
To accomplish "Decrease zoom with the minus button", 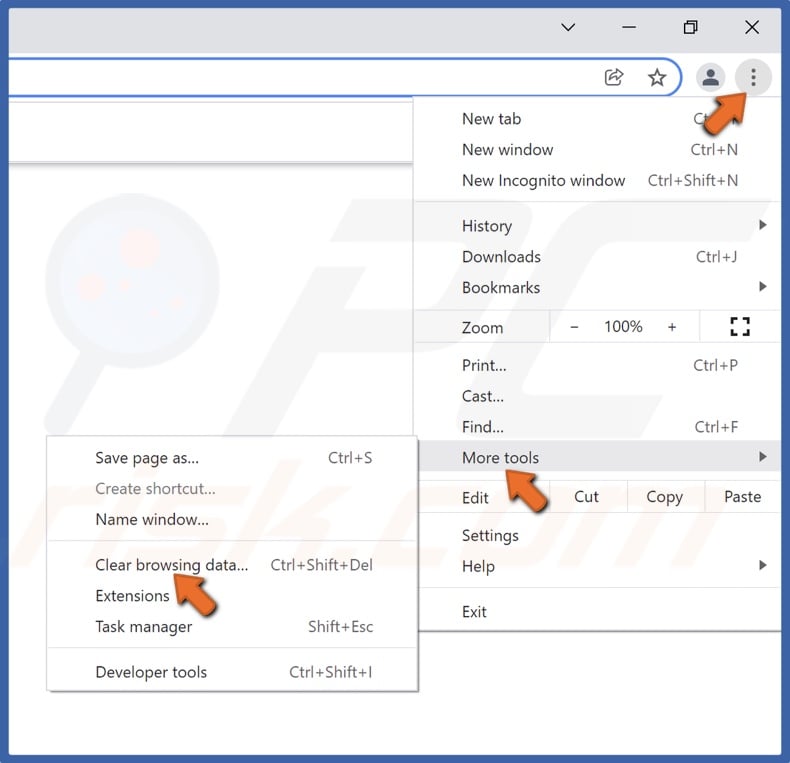I will 574,327.
